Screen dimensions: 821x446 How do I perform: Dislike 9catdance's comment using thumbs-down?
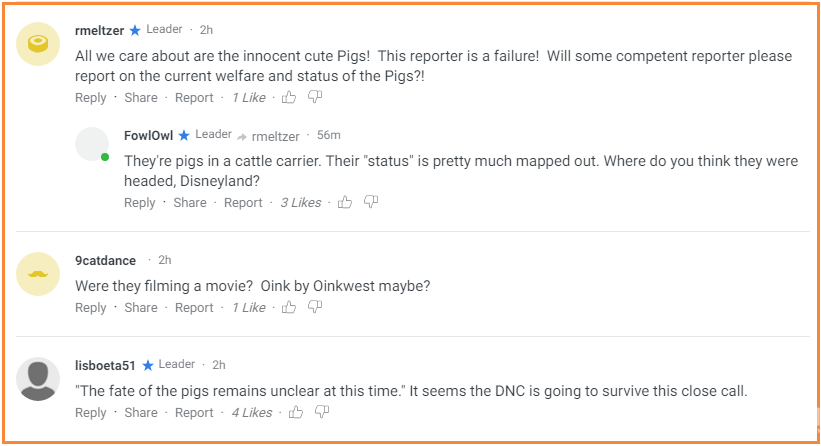click(315, 307)
